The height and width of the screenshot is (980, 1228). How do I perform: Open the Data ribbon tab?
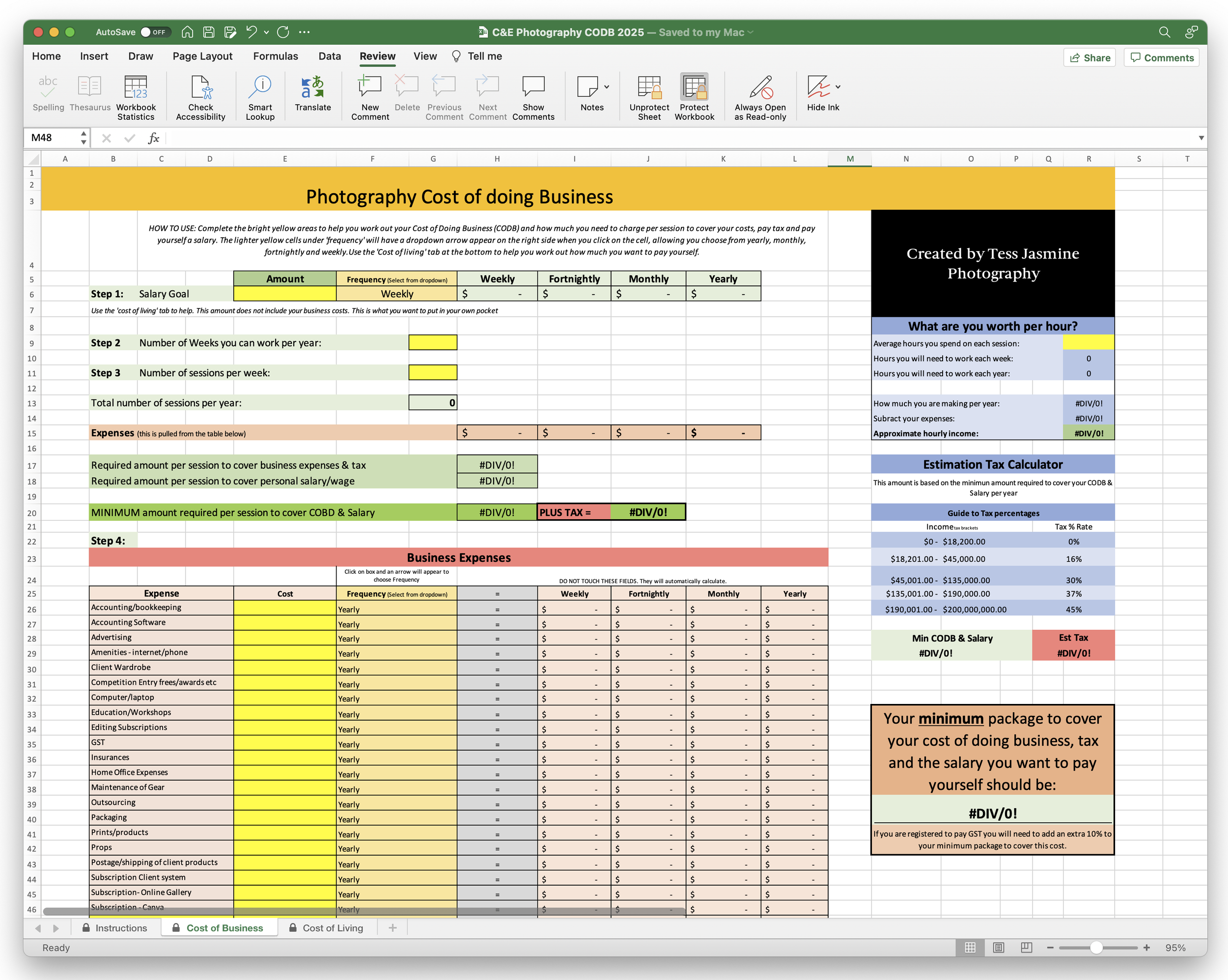[x=329, y=56]
